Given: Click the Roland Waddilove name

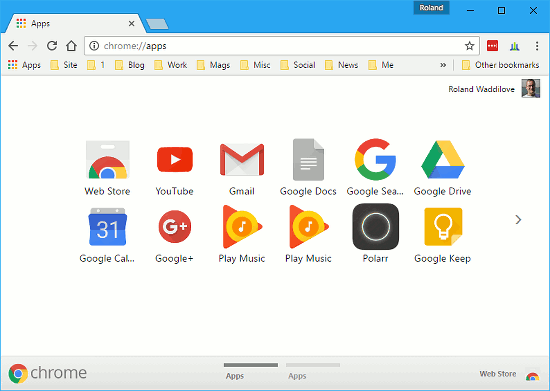Looking at the screenshot, I should (481, 89).
